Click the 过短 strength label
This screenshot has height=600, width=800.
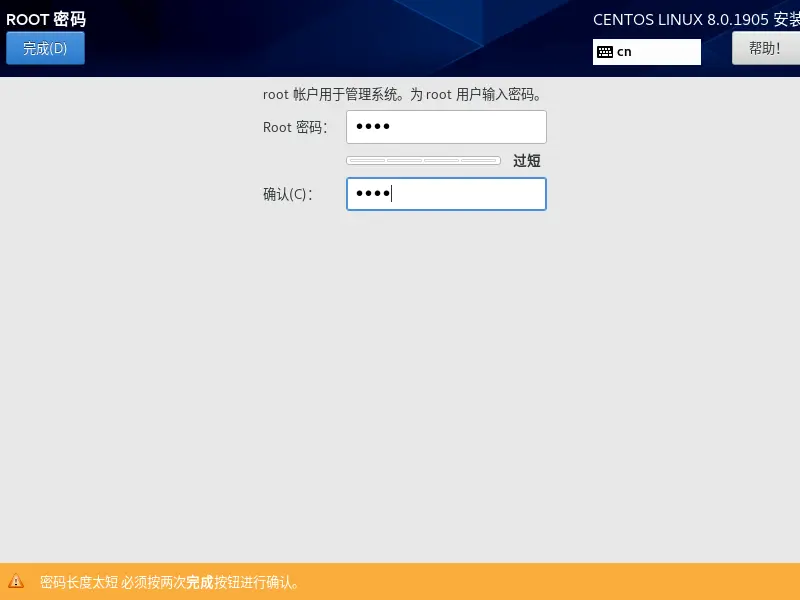[527, 161]
